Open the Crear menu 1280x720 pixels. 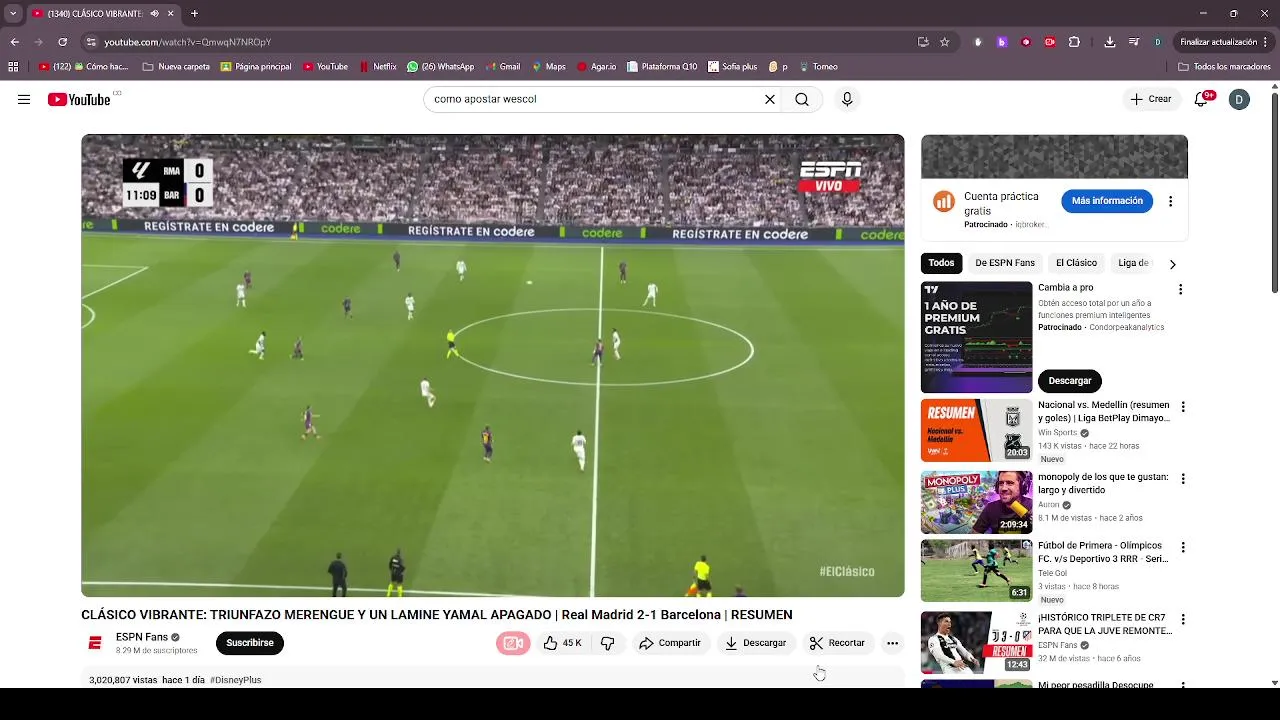click(1150, 99)
